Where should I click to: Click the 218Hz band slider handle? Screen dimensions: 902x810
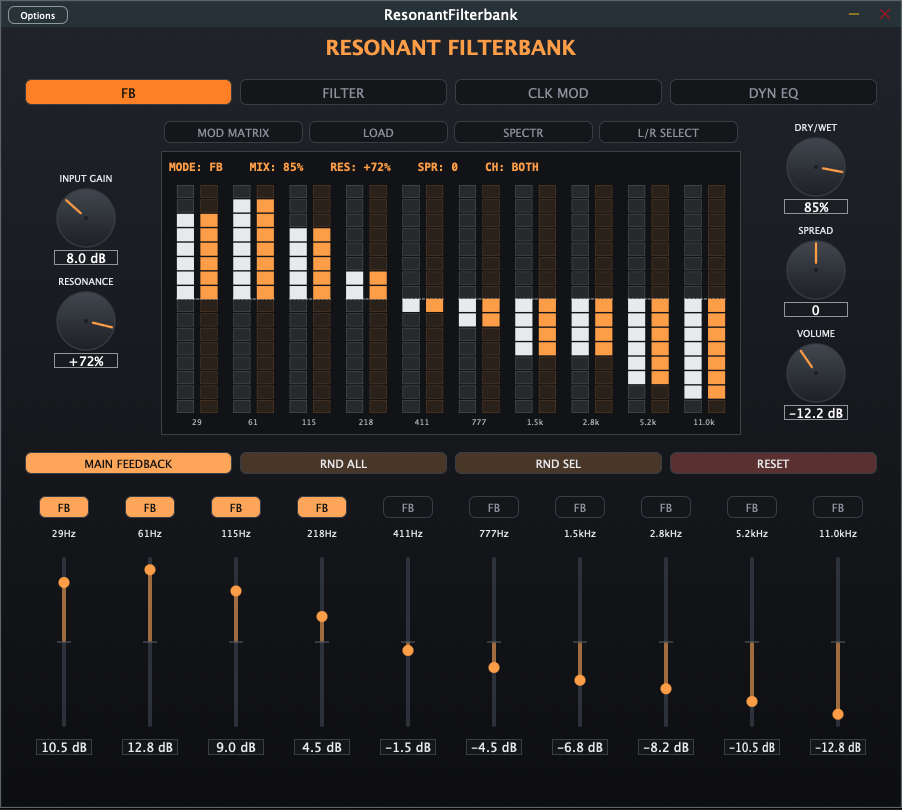click(322, 617)
